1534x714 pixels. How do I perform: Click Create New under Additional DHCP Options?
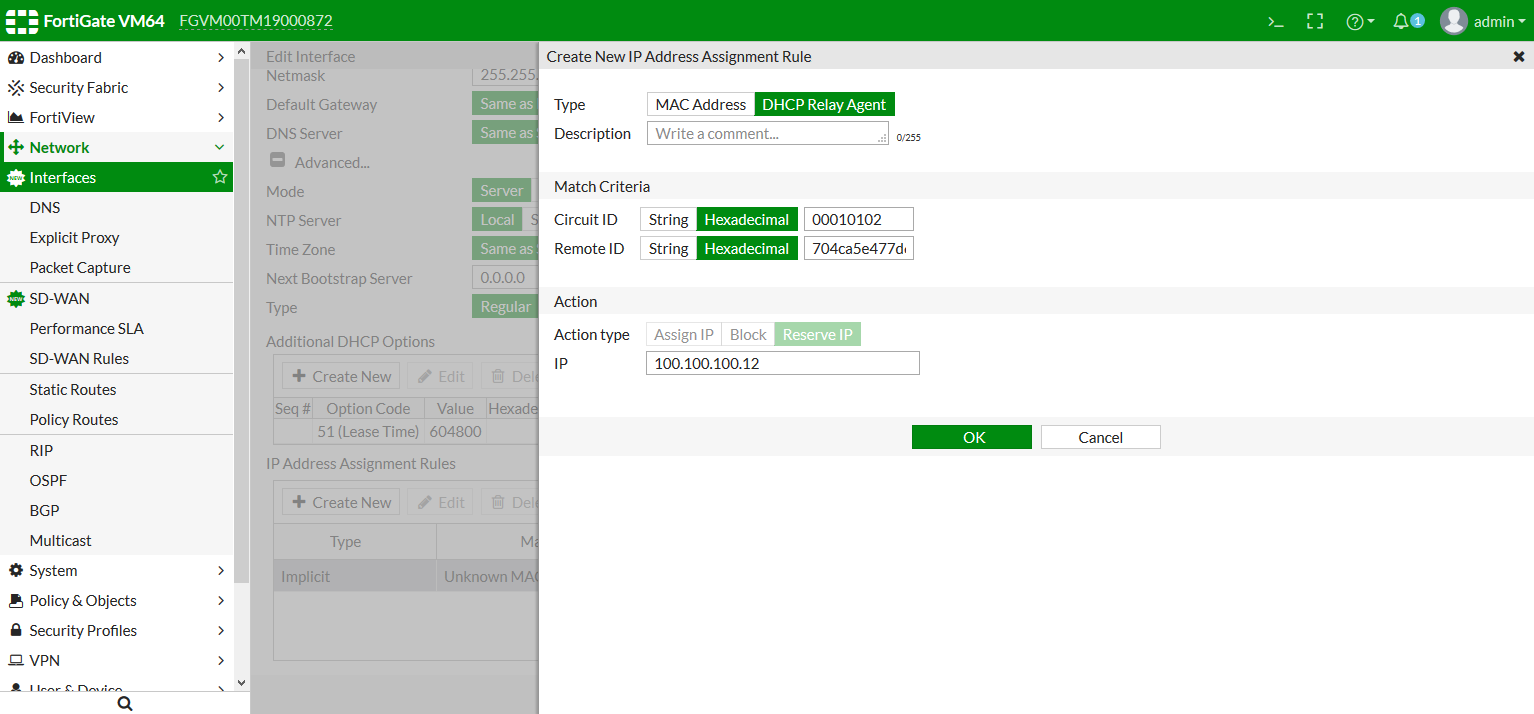[340, 375]
